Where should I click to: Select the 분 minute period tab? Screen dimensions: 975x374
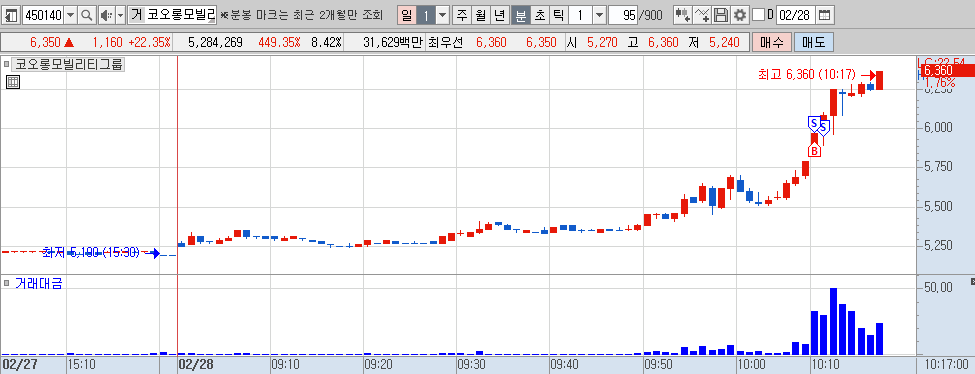pos(520,15)
